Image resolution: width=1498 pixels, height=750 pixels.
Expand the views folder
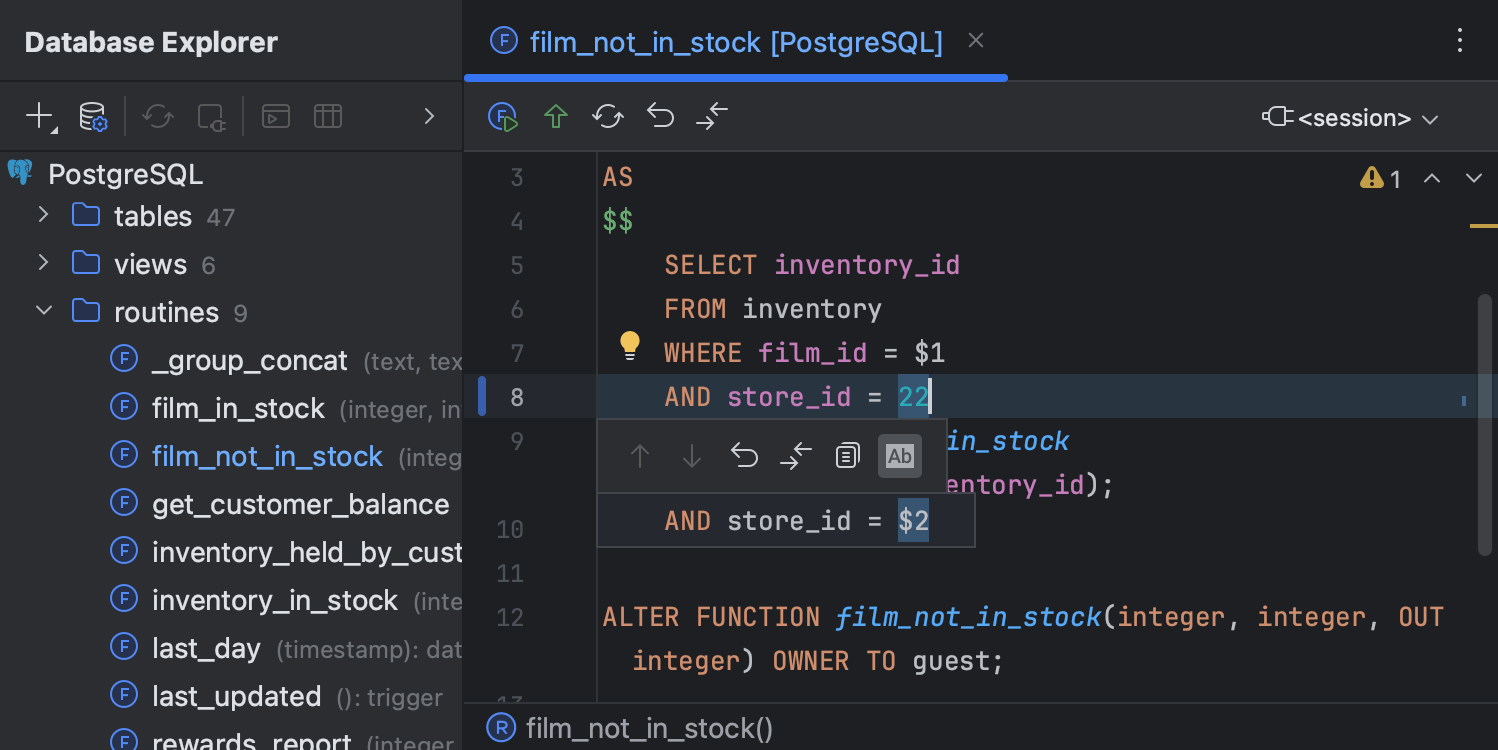click(43, 263)
